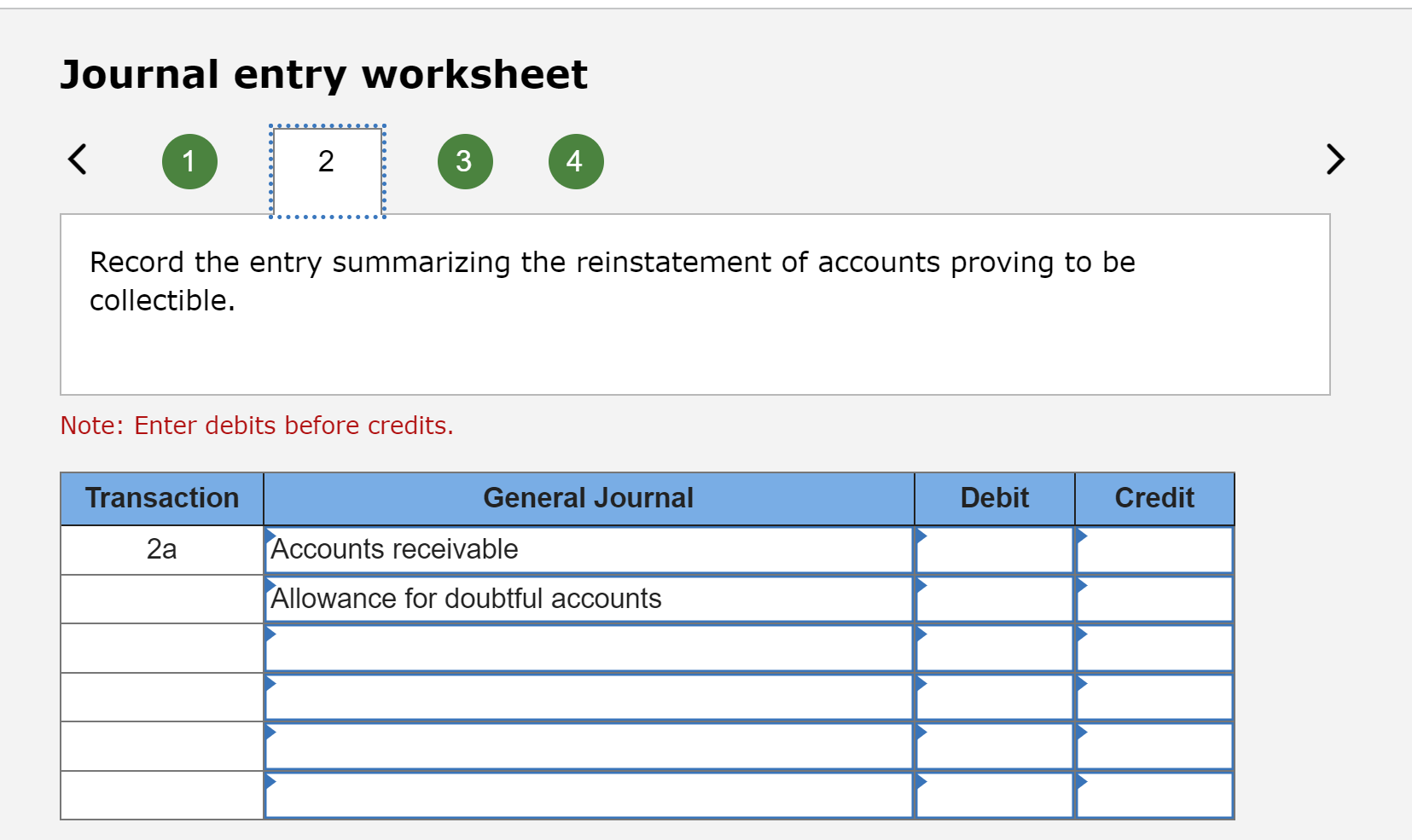Click the General Journal column header
1412x840 pixels.
point(589,498)
